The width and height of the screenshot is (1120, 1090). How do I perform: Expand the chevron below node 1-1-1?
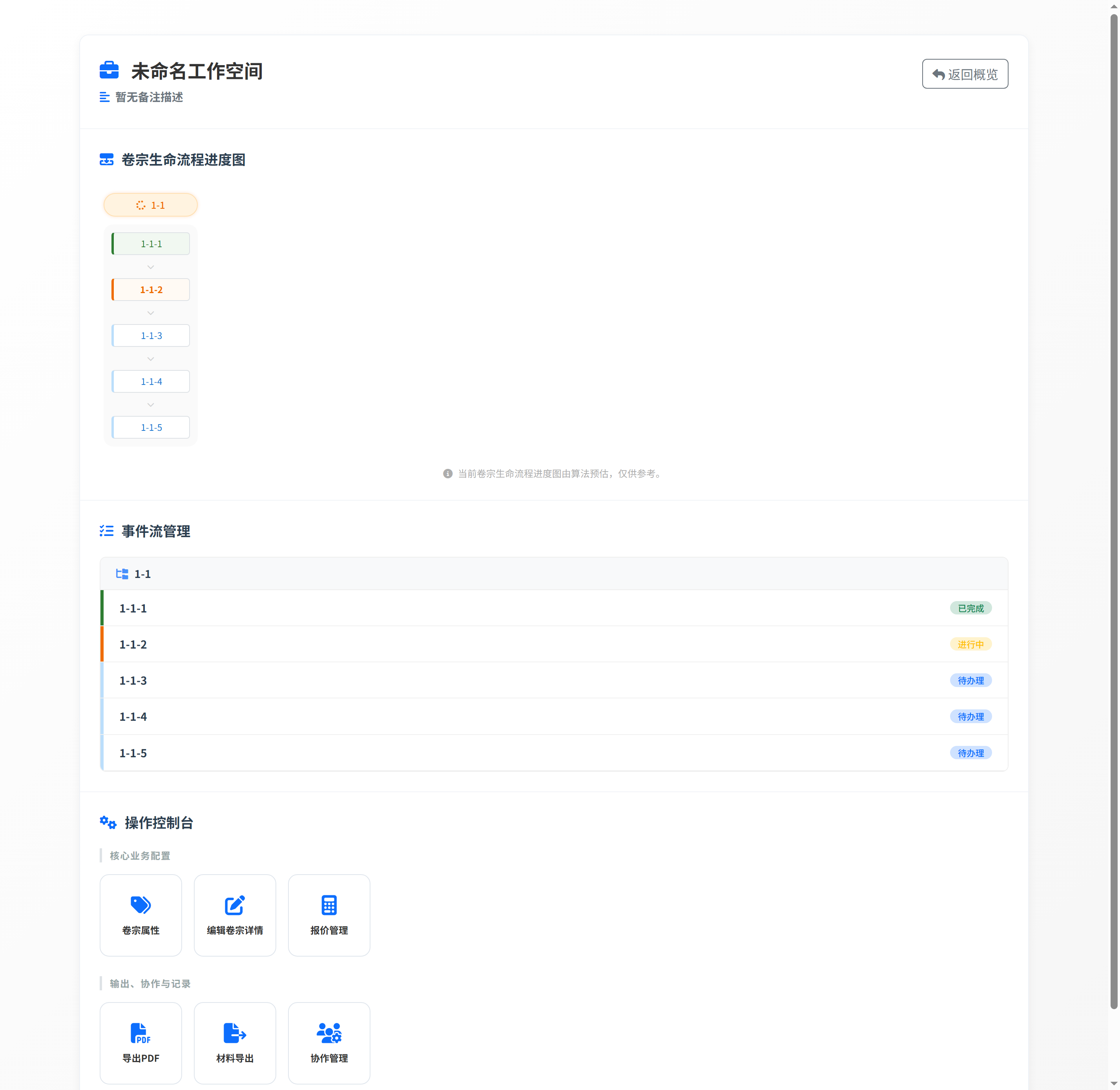tap(150, 267)
